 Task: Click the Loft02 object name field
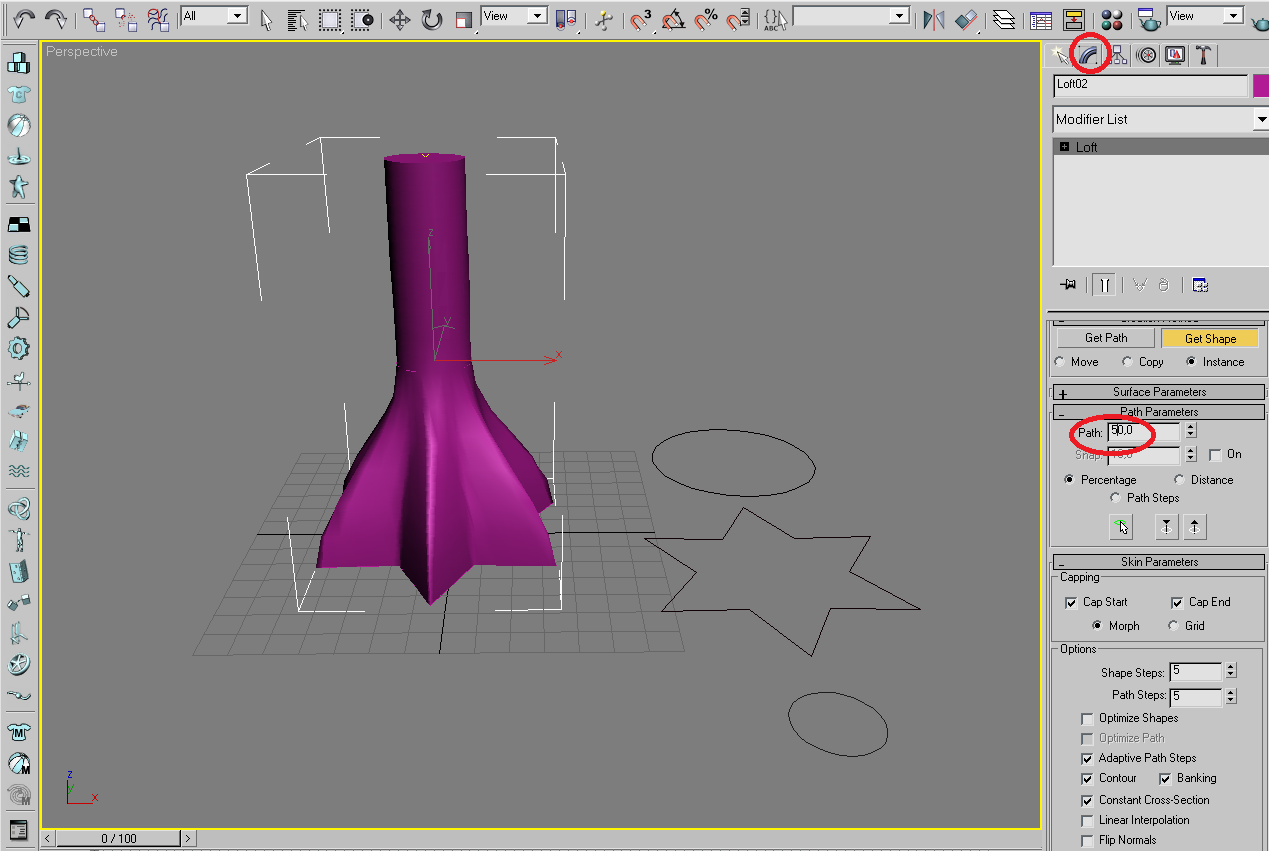1150,86
